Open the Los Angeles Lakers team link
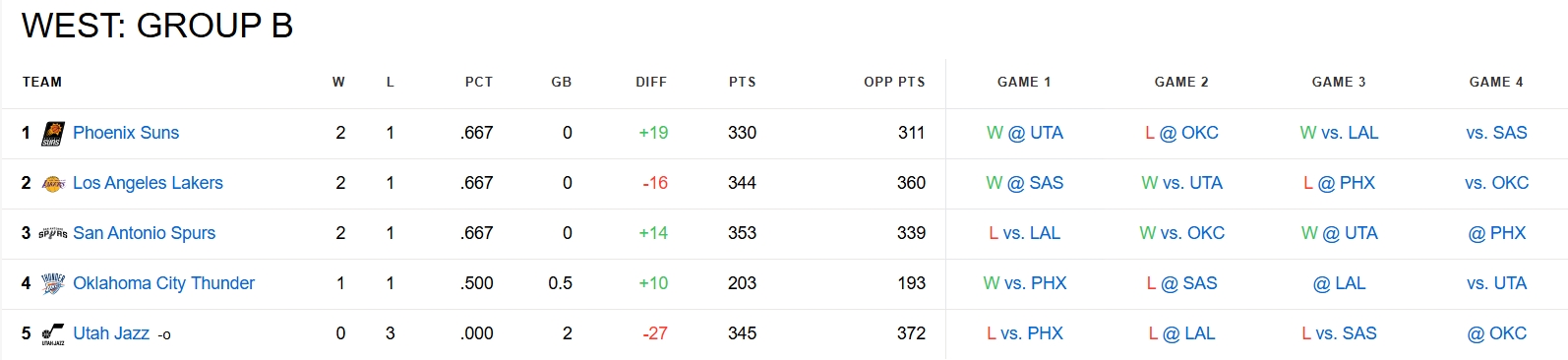The width and height of the screenshot is (1568, 360). (x=148, y=183)
